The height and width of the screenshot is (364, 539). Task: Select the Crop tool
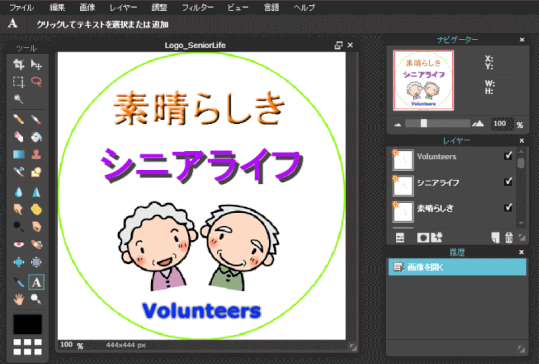coord(19,64)
